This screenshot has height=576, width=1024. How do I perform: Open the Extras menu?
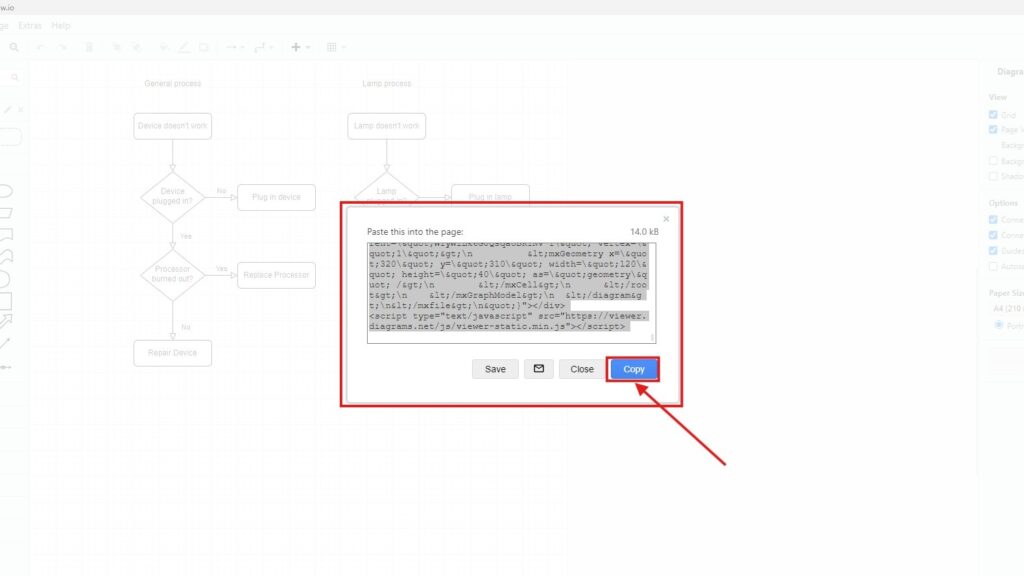coord(30,25)
